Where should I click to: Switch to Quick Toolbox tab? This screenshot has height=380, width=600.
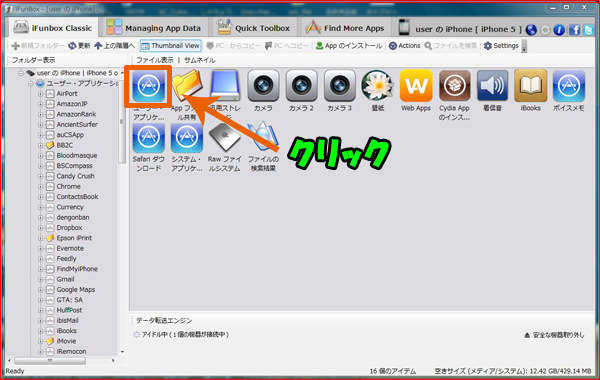tap(253, 28)
